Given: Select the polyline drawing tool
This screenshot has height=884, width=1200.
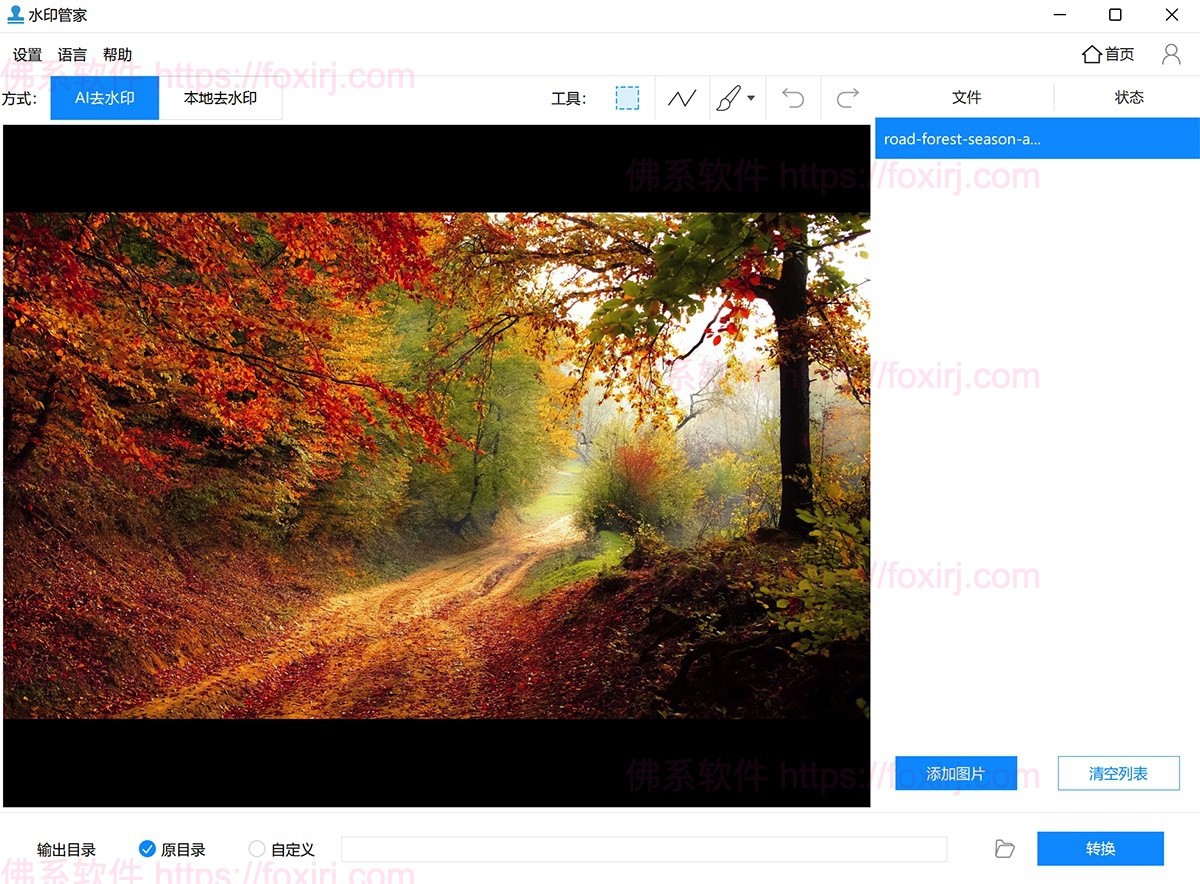Looking at the screenshot, I should pyautogui.click(x=682, y=98).
